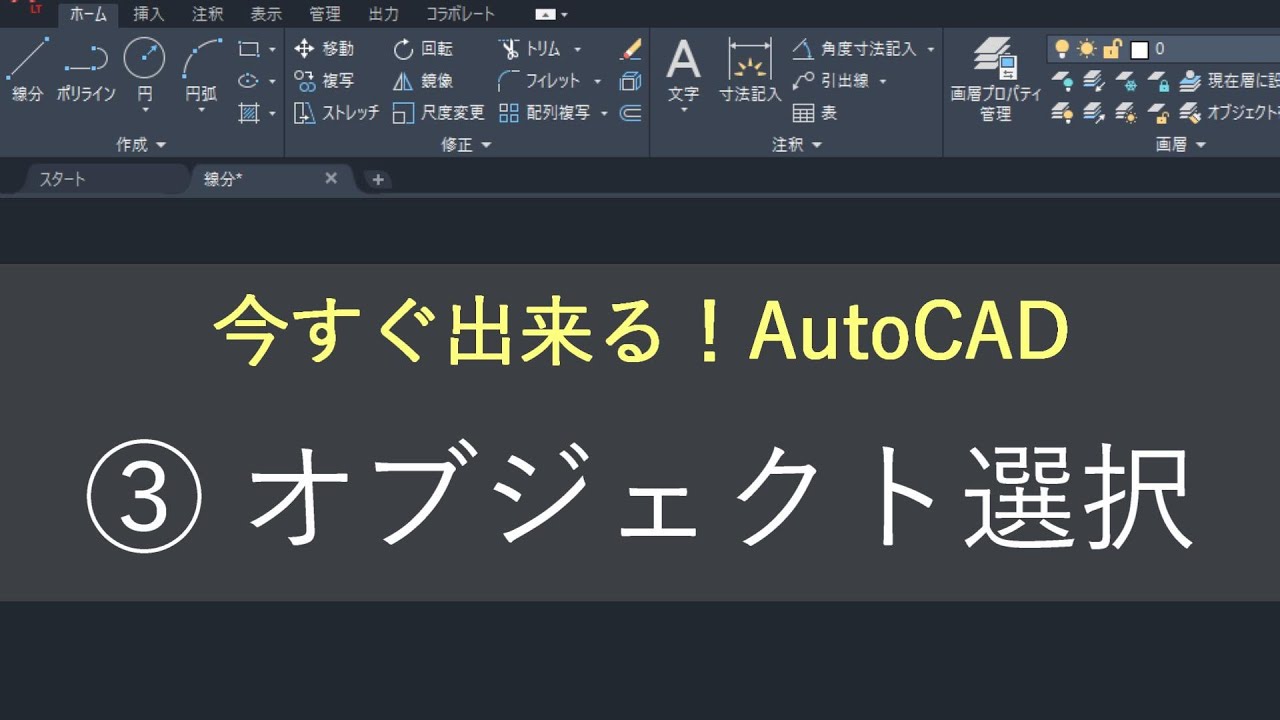Expand the 画層 panel
Image resolution: width=1280 pixels, height=720 pixels.
click(x=1181, y=145)
